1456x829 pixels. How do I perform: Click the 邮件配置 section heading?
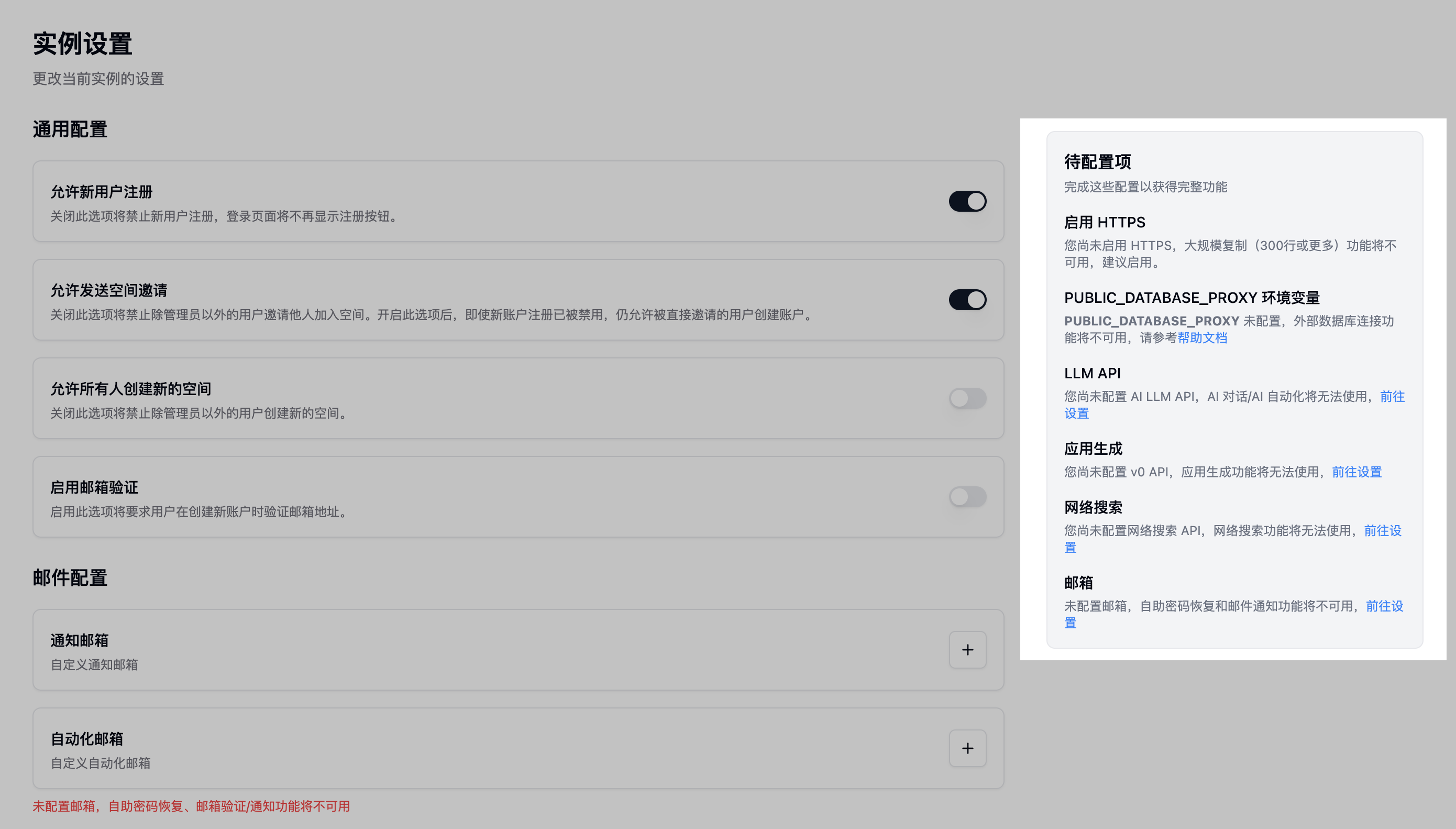70,577
